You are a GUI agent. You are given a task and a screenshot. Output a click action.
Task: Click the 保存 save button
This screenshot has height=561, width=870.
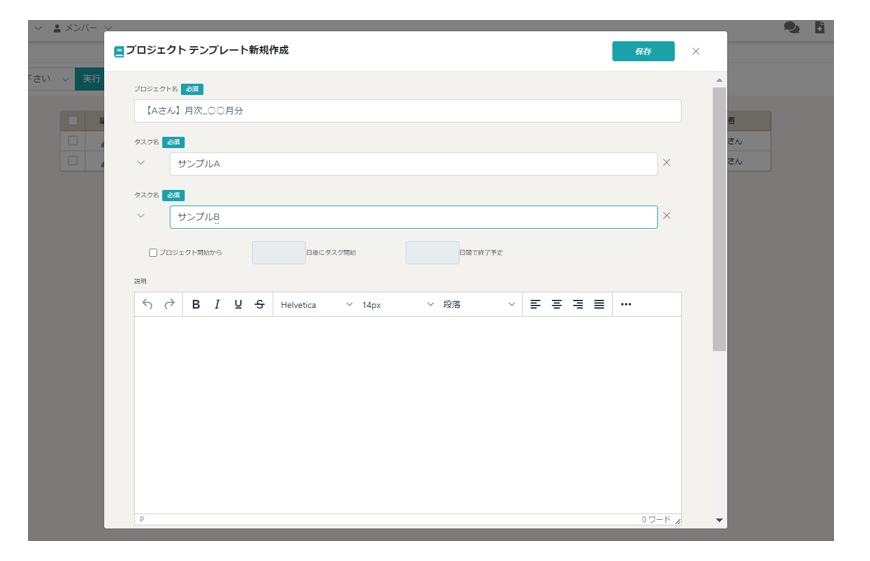(x=643, y=52)
